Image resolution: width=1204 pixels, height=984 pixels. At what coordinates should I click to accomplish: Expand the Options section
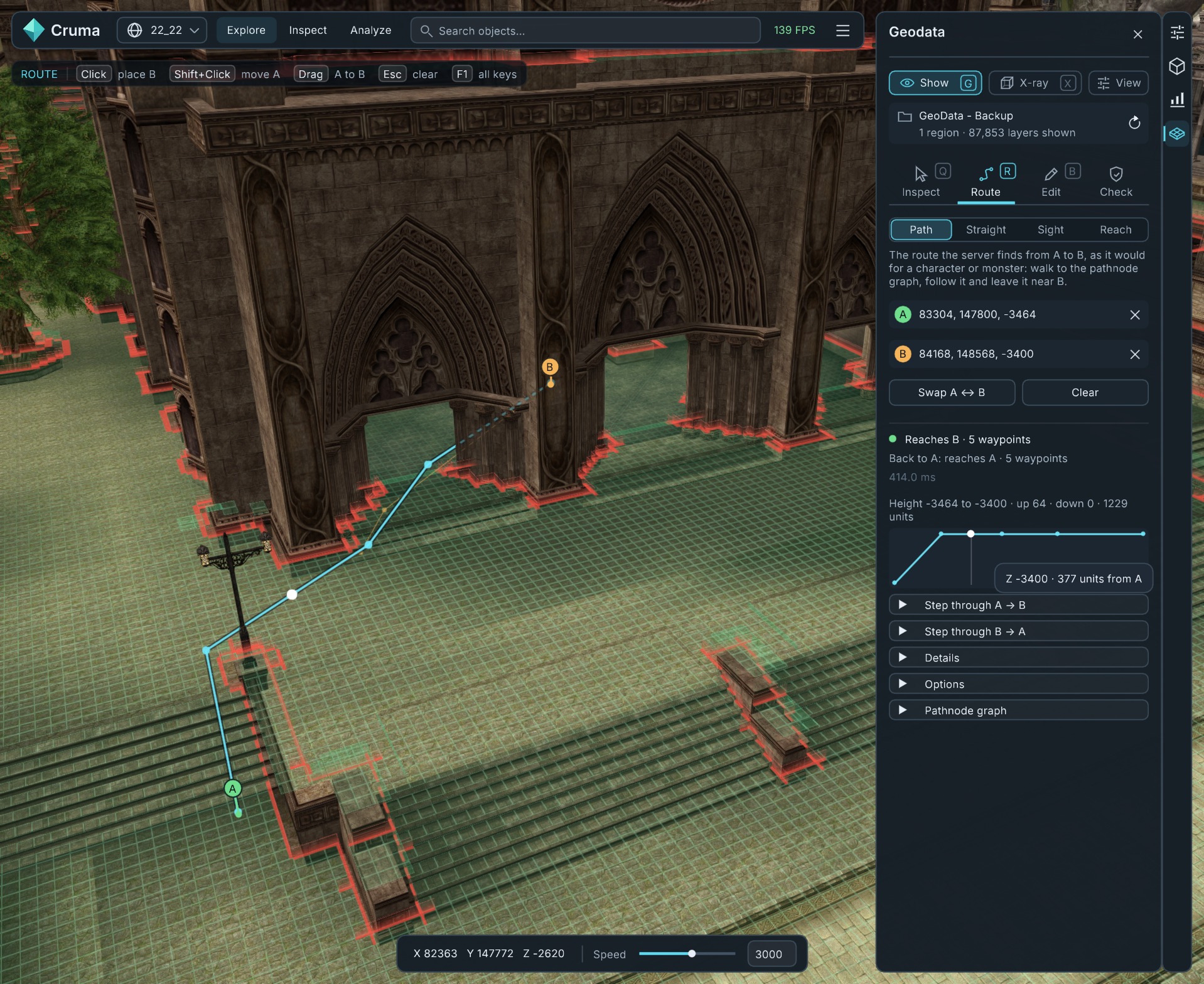tap(1018, 684)
